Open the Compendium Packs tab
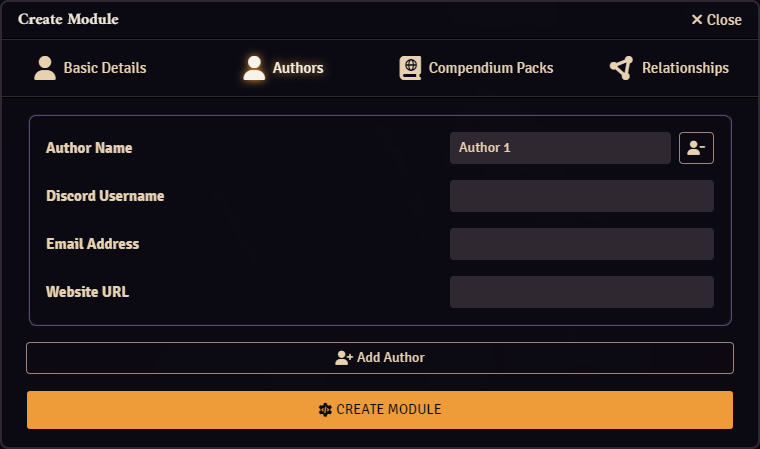 point(476,68)
